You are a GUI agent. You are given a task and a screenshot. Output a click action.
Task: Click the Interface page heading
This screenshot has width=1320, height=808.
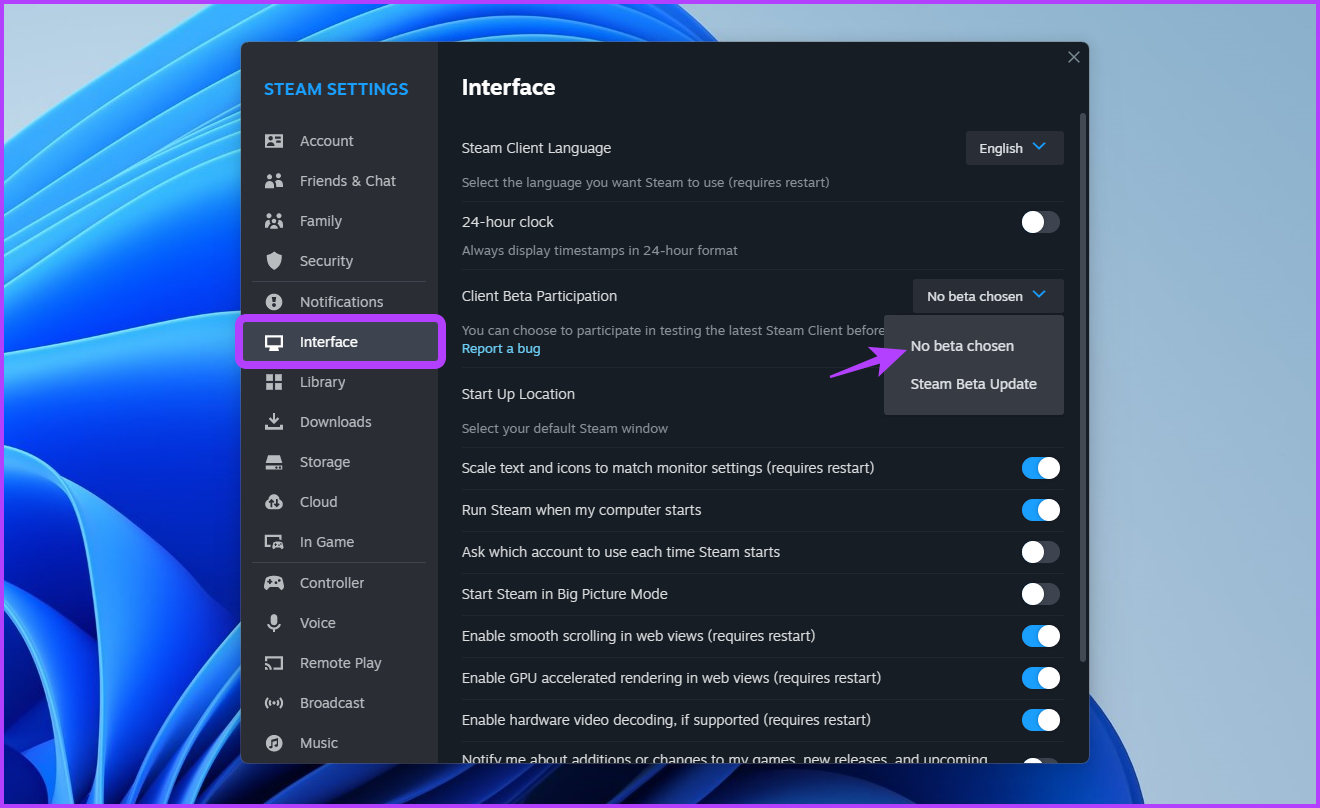(x=508, y=87)
